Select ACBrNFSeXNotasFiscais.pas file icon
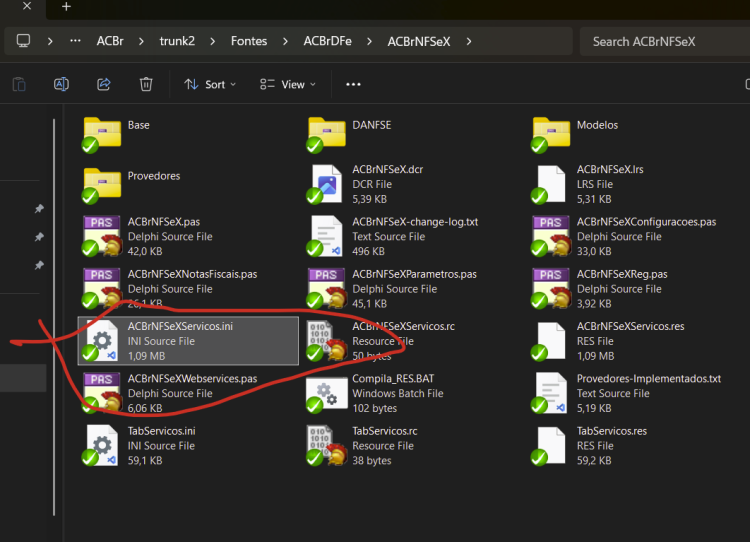Image resolution: width=750 pixels, height=542 pixels. pyautogui.click(x=101, y=288)
